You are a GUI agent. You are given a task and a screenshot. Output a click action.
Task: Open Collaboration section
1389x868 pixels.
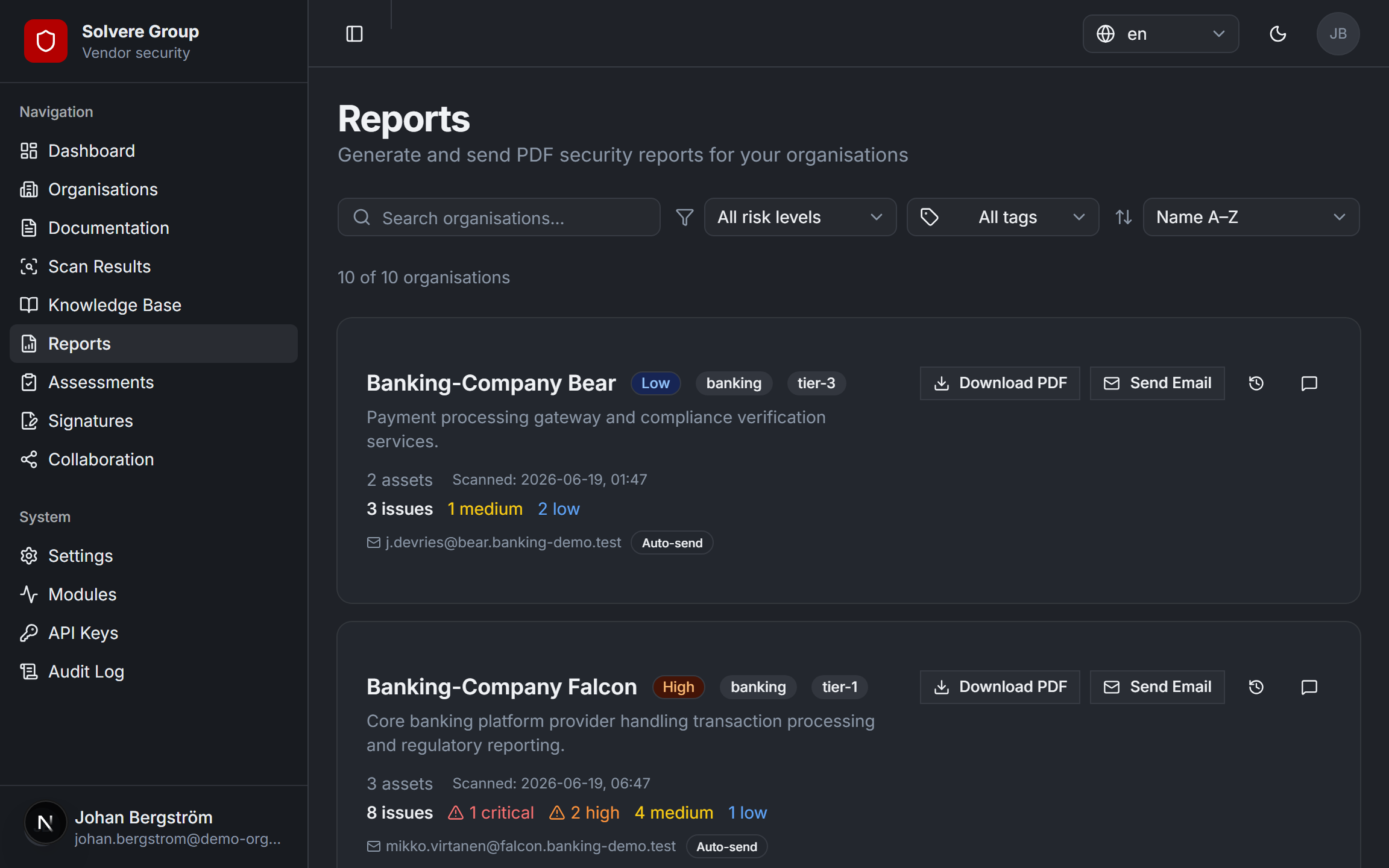pos(154,459)
